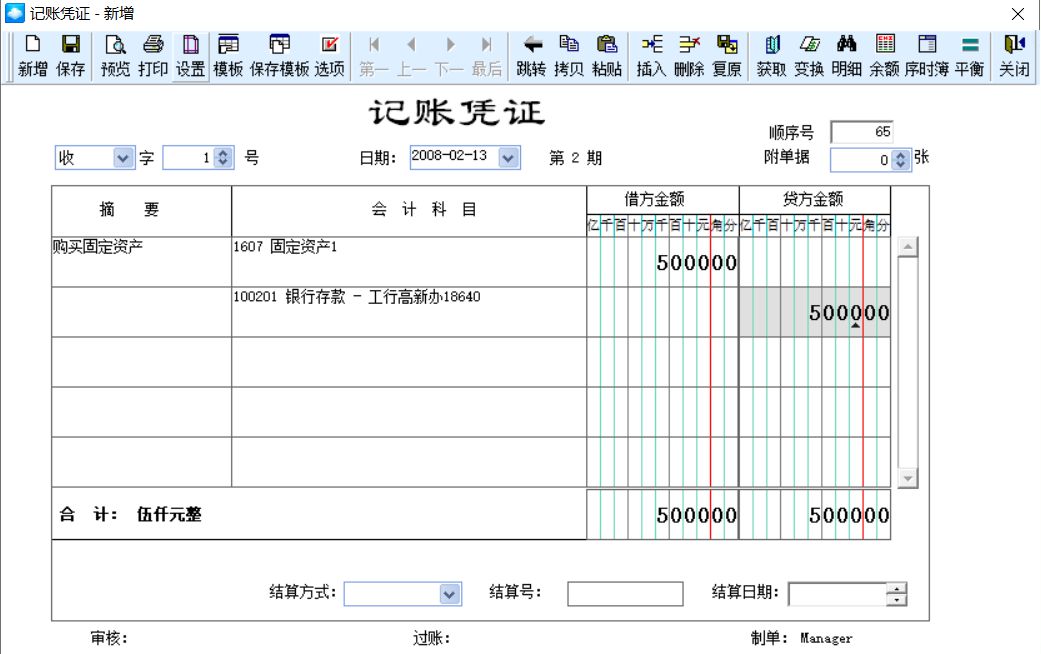Close the voucher with 关闭 icon

tap(1014, 56)
